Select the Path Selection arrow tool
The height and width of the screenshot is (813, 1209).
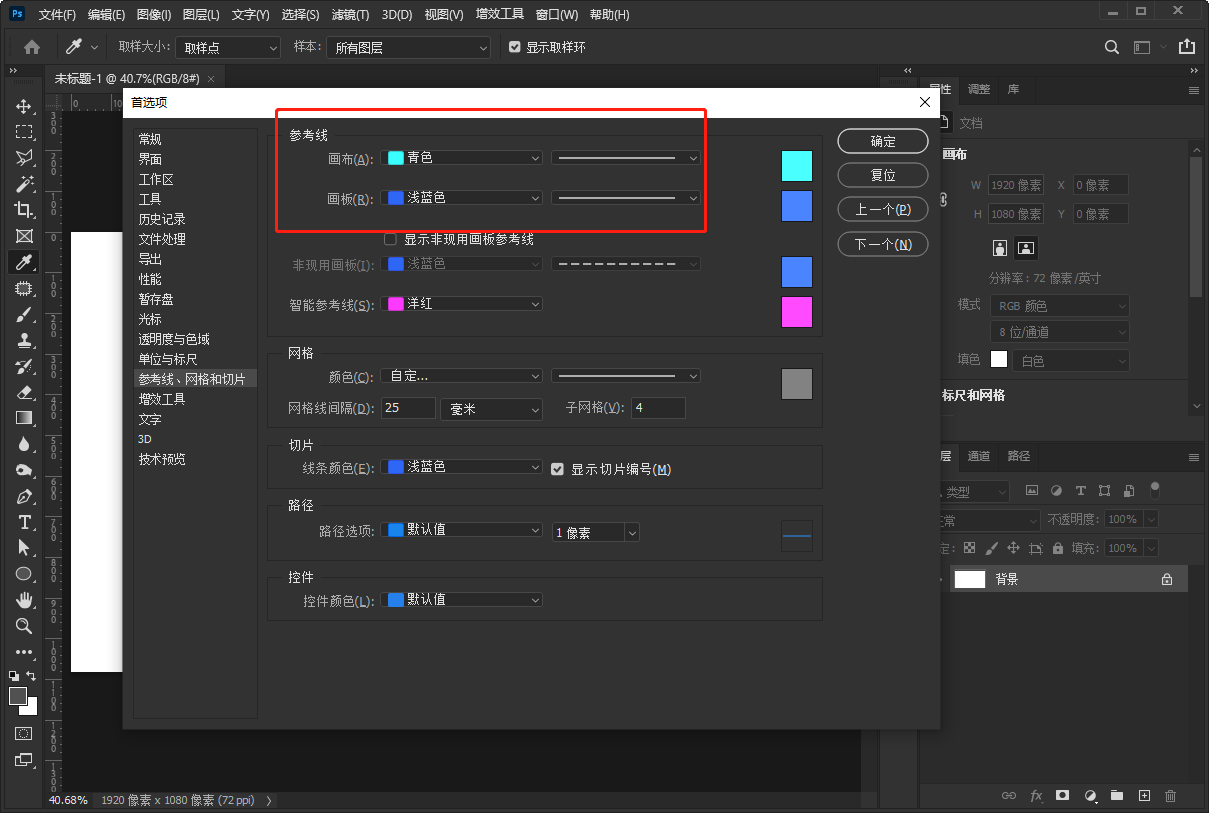24,548
